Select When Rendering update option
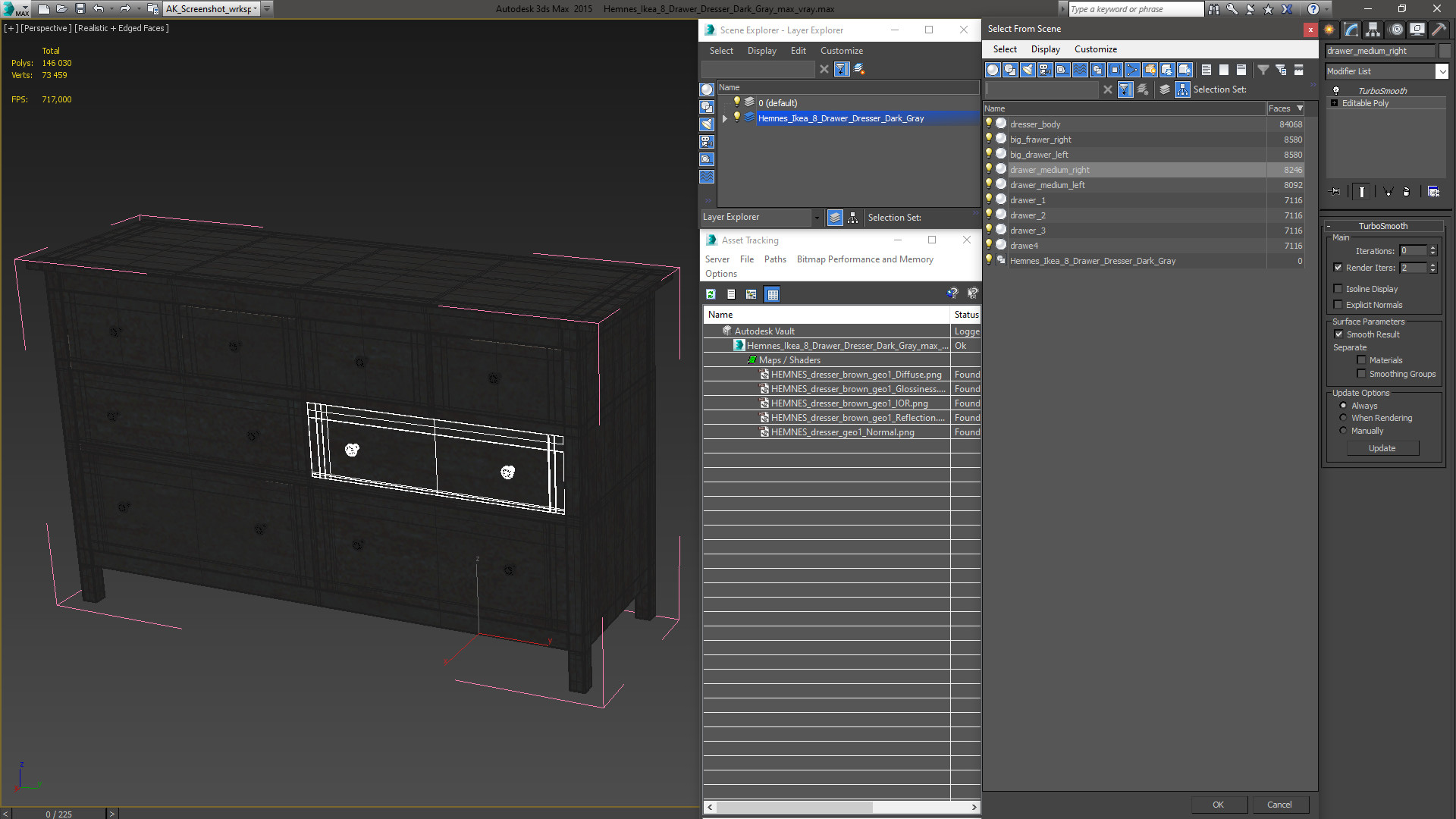Viewport: 1456px width, 819px height. coord(1343,417)
